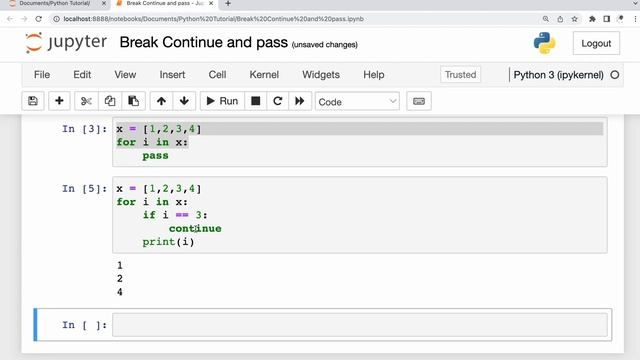Image resolution: width=640 pixels, height=360 pixels.
Task: Open the Insert menu
Action: pyautogui.click(x=172, y=75)
